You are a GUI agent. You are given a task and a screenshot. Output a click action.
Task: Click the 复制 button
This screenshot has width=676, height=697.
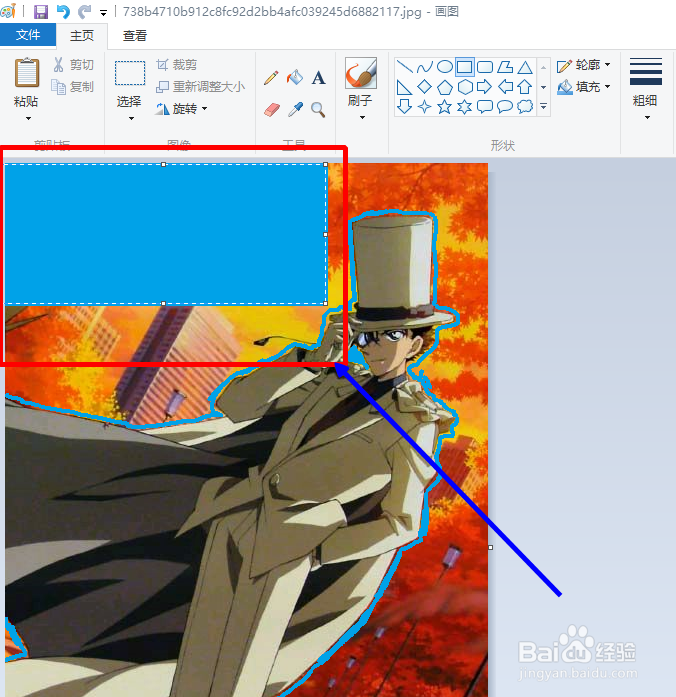[72, 86]
